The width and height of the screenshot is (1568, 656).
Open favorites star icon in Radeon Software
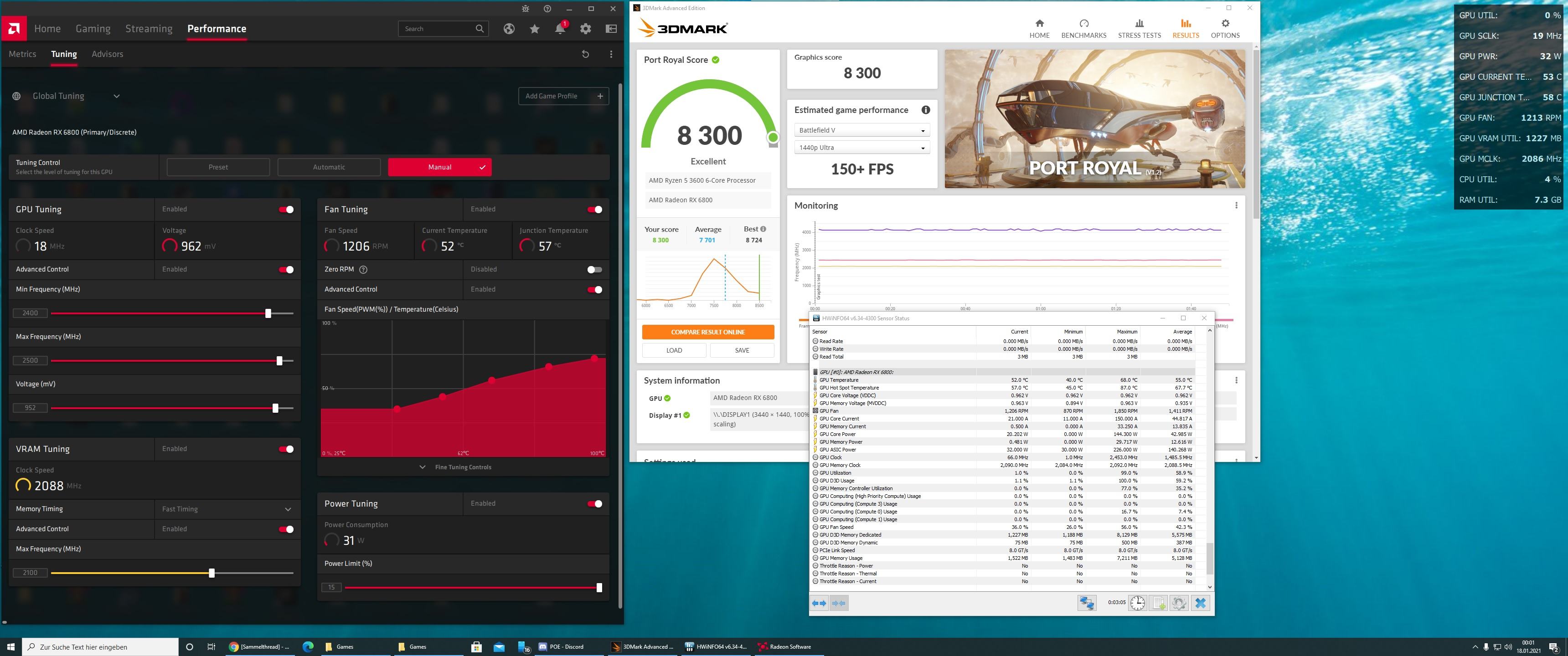point(534,29)
